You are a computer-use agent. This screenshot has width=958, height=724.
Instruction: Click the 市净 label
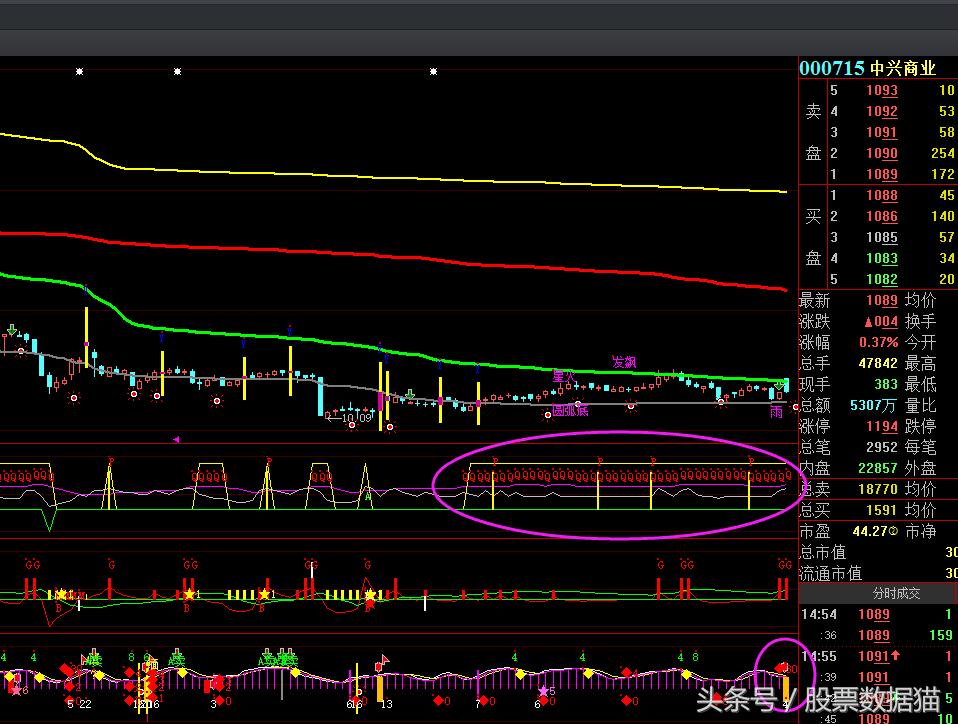point(920,531)
